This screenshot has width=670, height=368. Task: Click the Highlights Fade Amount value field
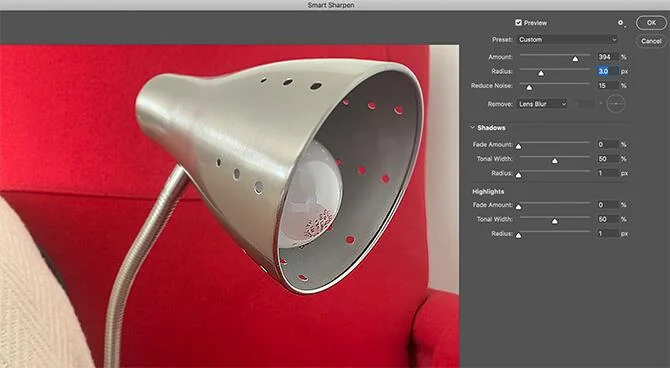coord(607,205)
